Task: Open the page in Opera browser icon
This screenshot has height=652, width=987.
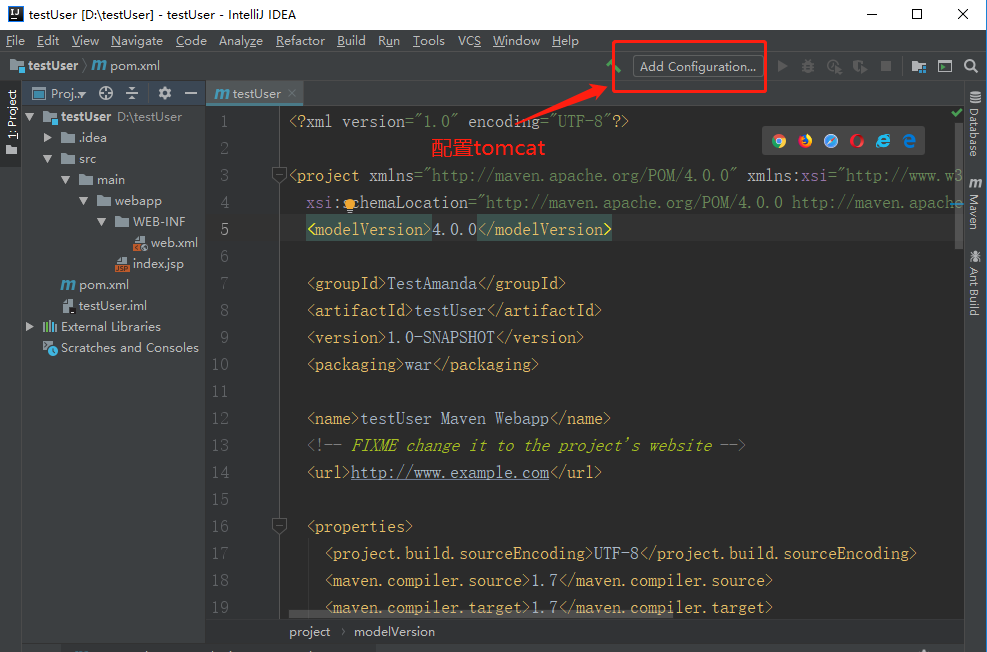Action: [x=857, y=141]
